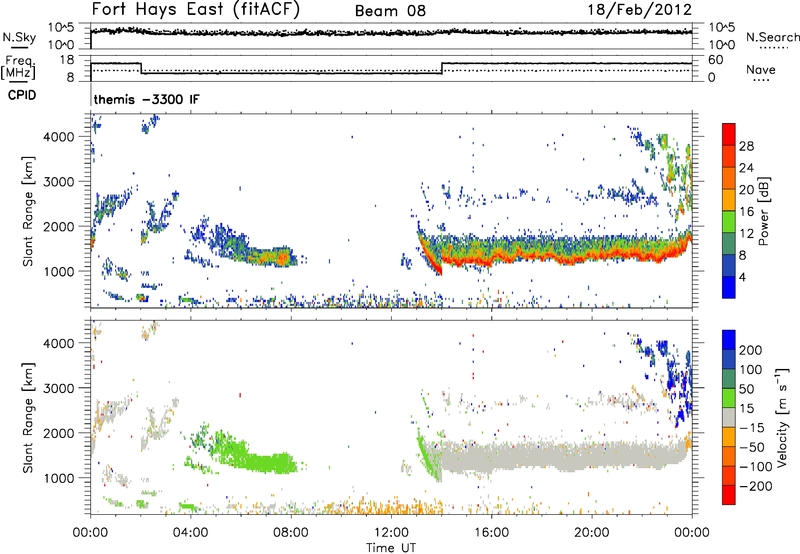The height and width of the screenshot is (554, 800).
Task: Select the gray -15 to 15 Velocity segment
Action: (729, 417)
